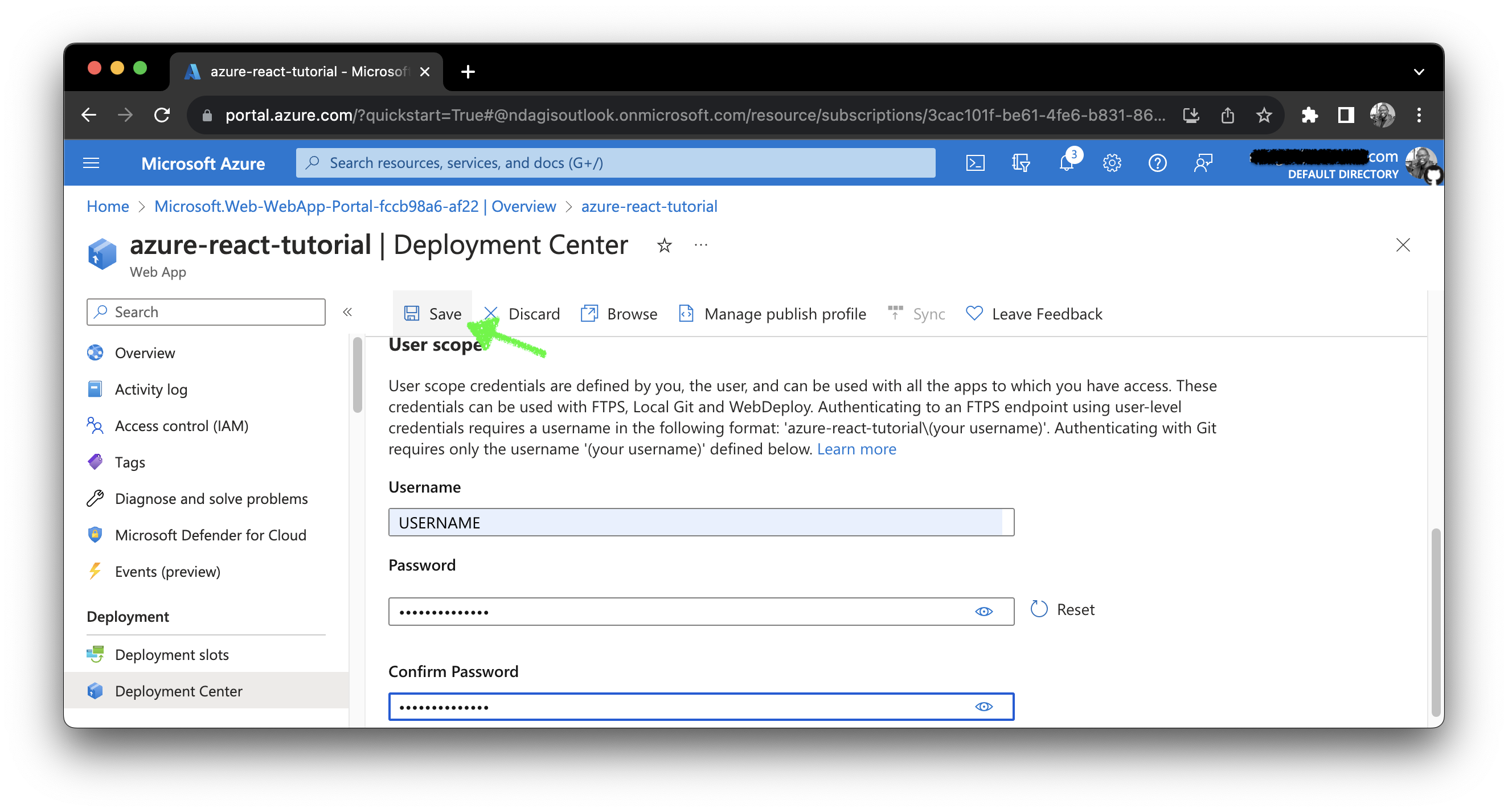
Task: Click Leave Feedback heart button
Action: [1034, 314]
